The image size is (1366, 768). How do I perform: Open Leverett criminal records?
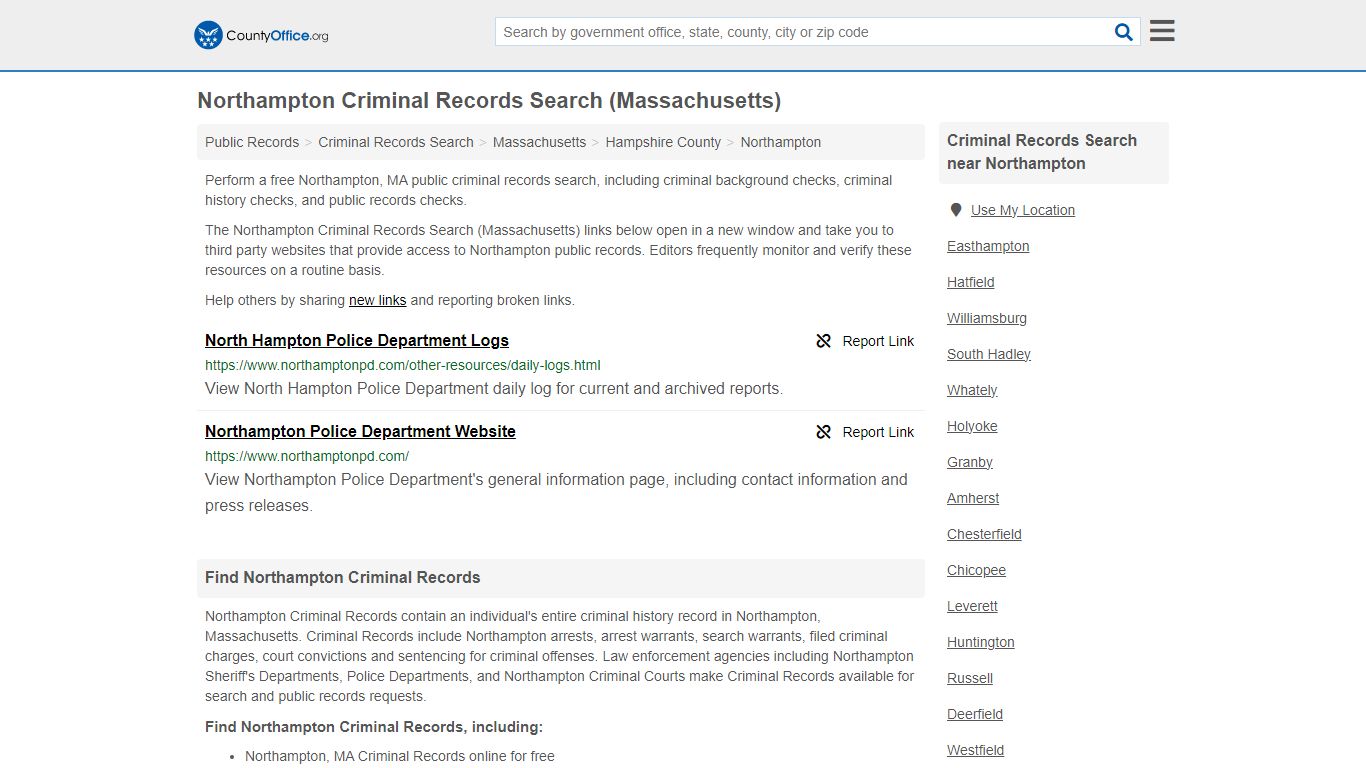[x=972, y=606]
